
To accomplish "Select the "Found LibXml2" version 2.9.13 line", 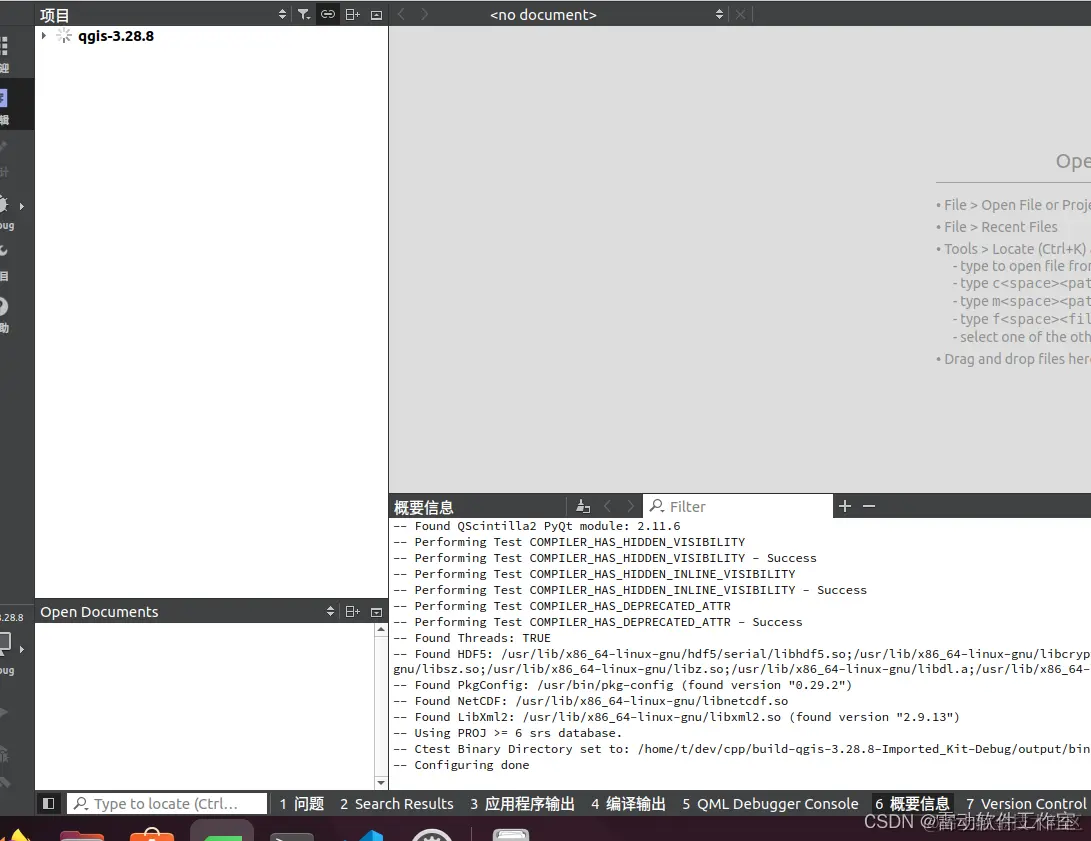I will (676, 716).
